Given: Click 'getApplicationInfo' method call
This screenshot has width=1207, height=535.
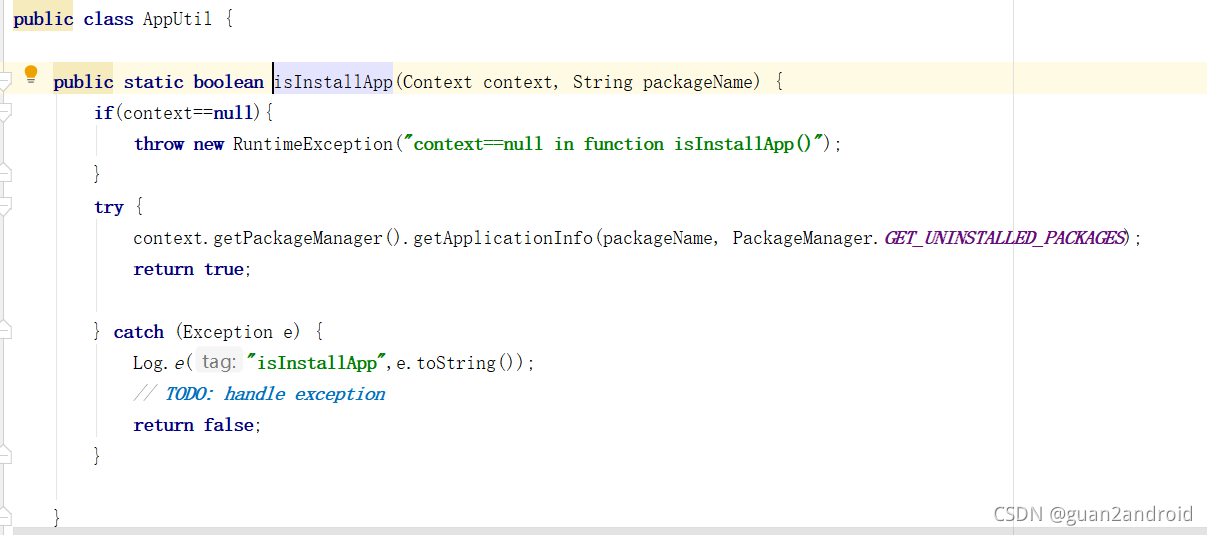Looking at the screenshot, I should point(503,238).
